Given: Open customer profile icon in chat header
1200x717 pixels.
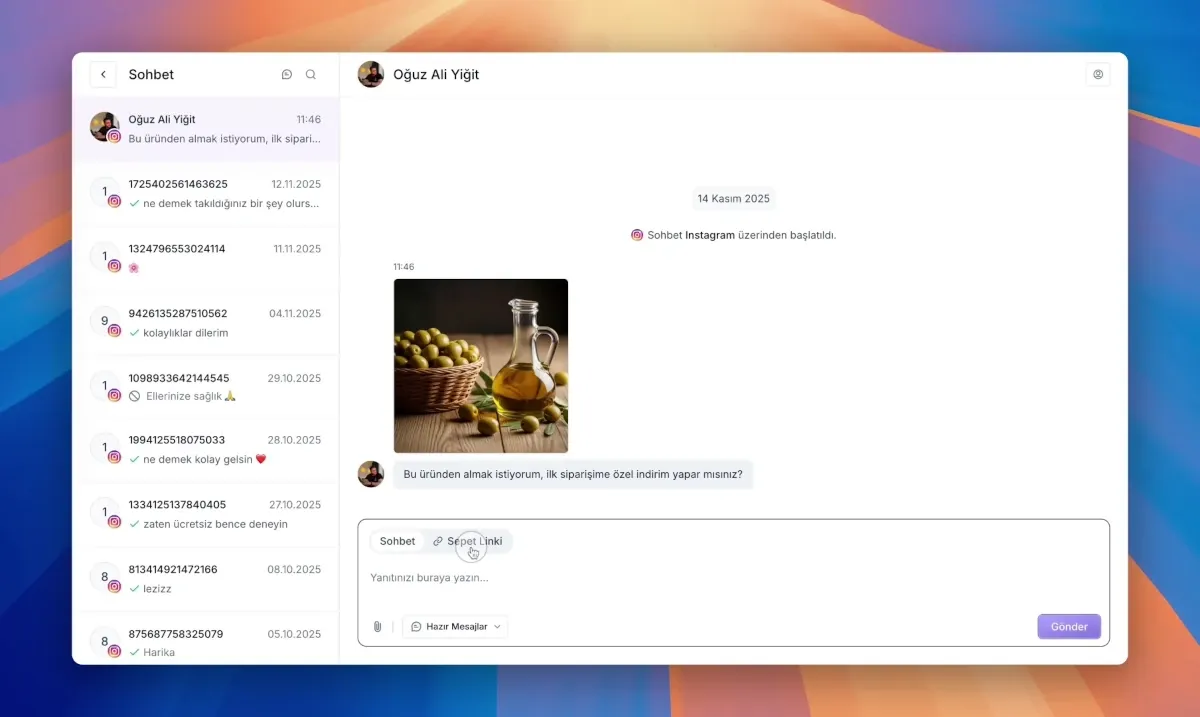Looking at the screenshot, I should point(1097,74).
